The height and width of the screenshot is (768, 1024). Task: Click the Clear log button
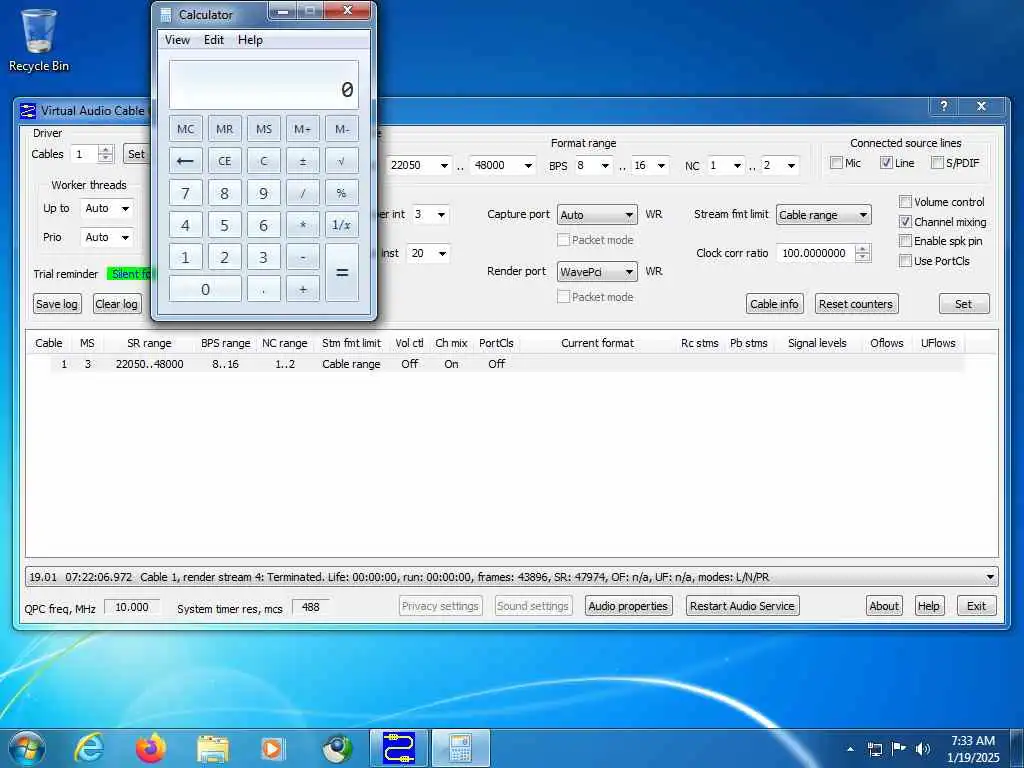click(116, 304)
